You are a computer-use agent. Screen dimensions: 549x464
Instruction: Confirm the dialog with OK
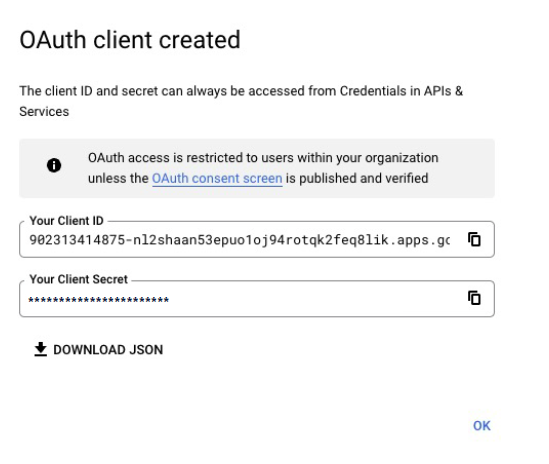pyautogui.click(x=481, y=426)
